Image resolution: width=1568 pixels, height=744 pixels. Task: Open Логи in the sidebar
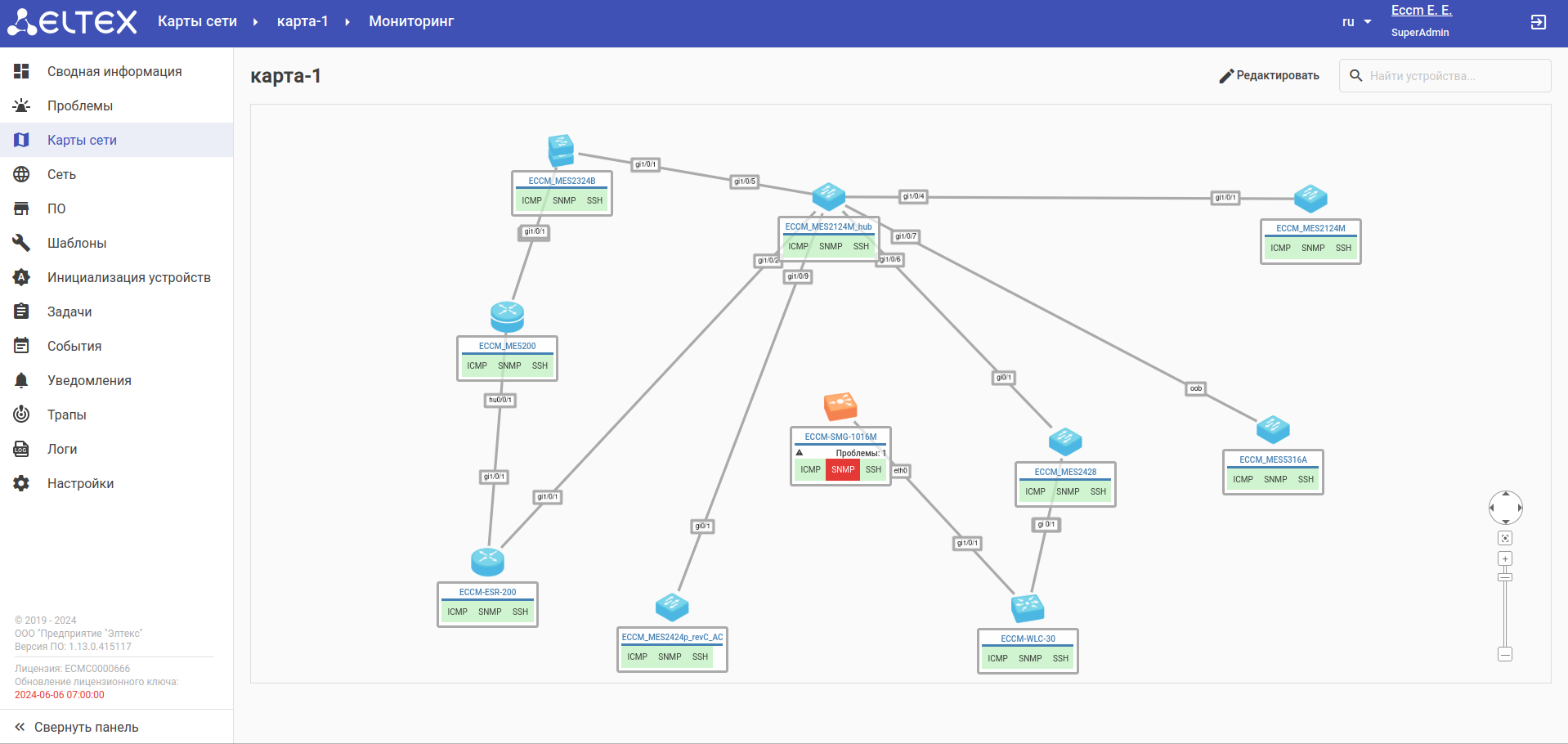[116, 449]
